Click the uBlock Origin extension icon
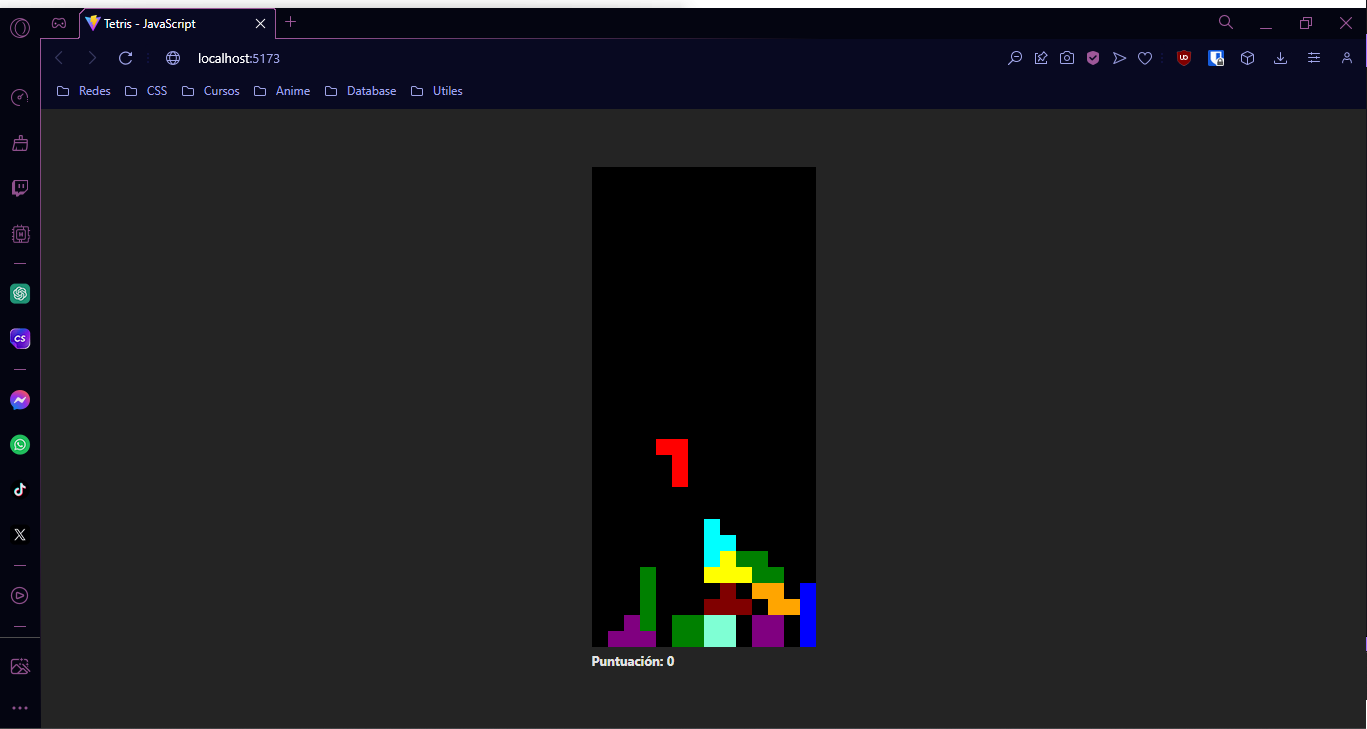 [1183, 58]
